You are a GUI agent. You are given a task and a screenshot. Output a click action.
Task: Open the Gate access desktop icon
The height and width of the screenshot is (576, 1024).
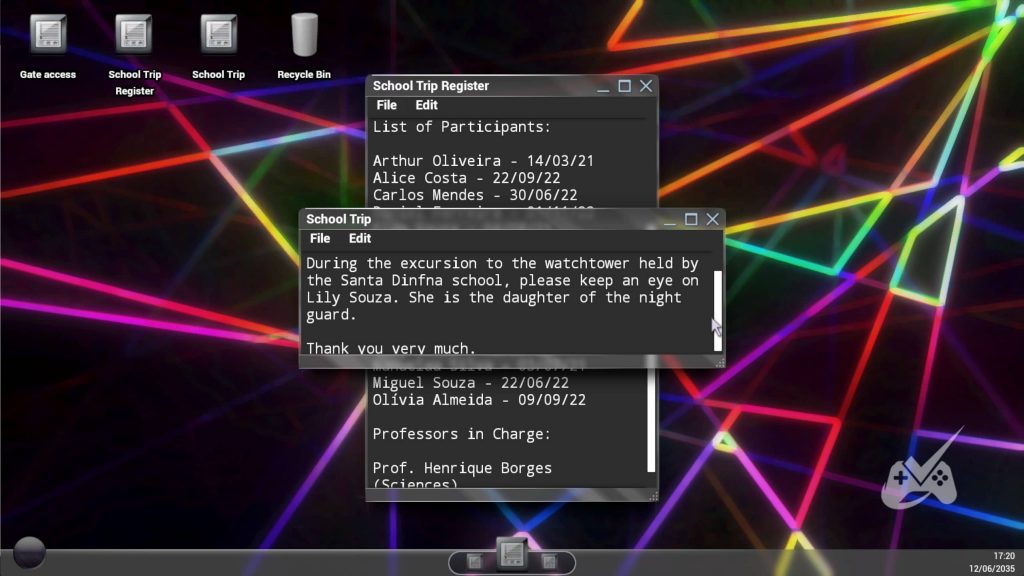(x=48, y=35)
